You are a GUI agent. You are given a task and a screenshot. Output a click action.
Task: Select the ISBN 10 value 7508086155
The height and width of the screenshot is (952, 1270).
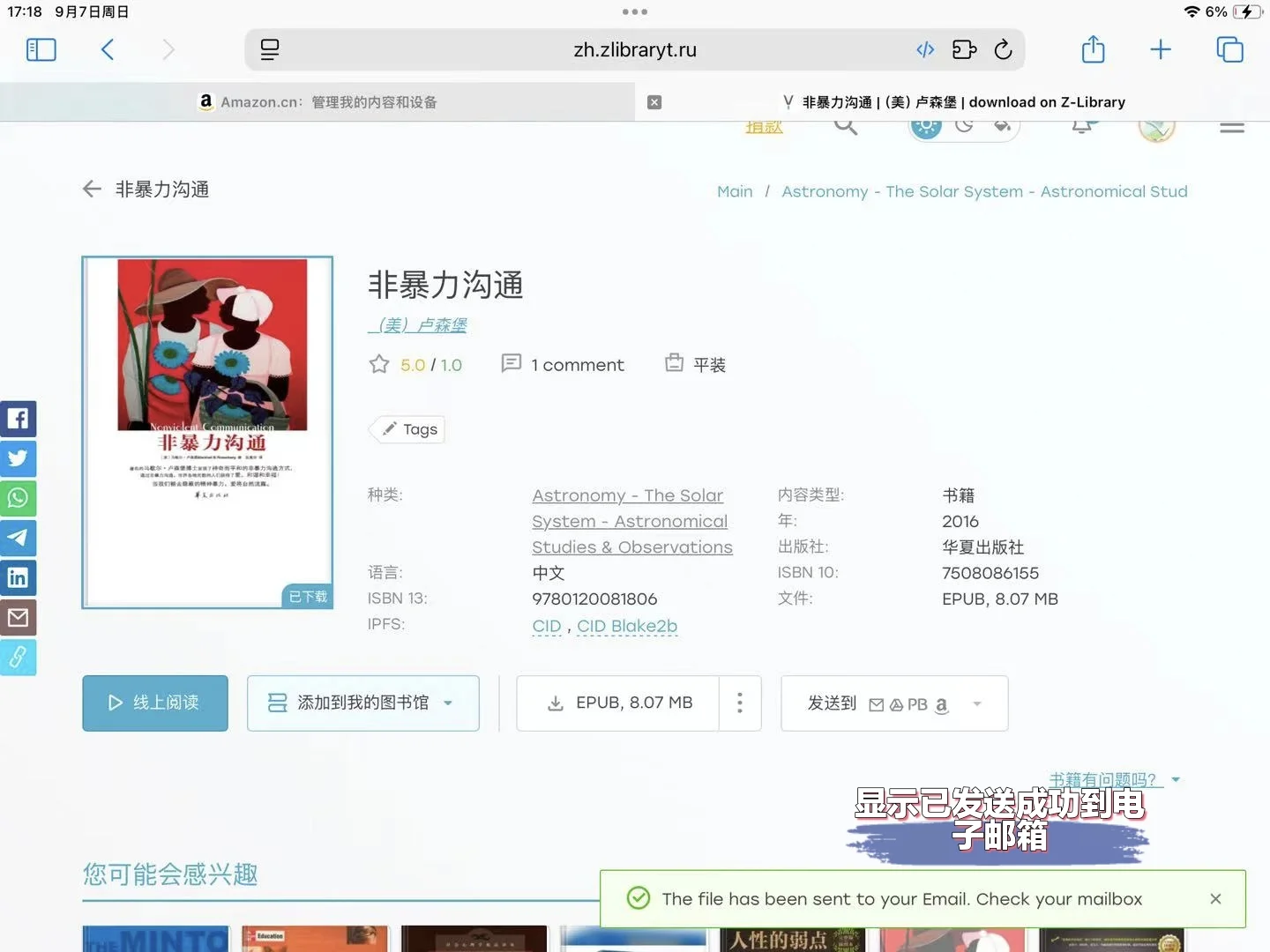click(x=990, y=573)
